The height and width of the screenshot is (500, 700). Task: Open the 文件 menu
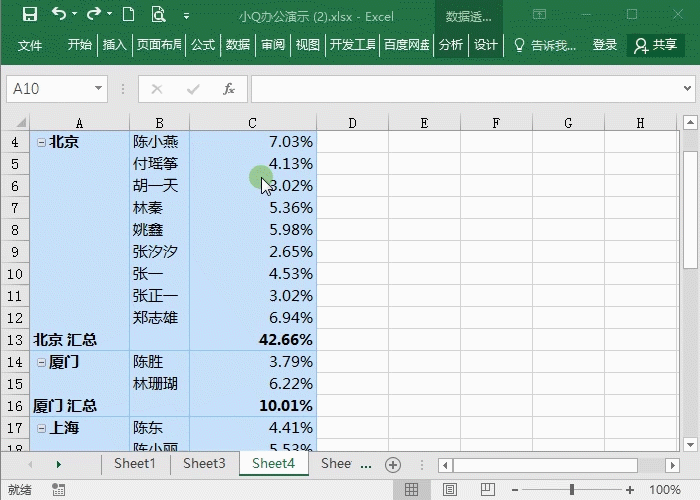click(x=30, y=45)
